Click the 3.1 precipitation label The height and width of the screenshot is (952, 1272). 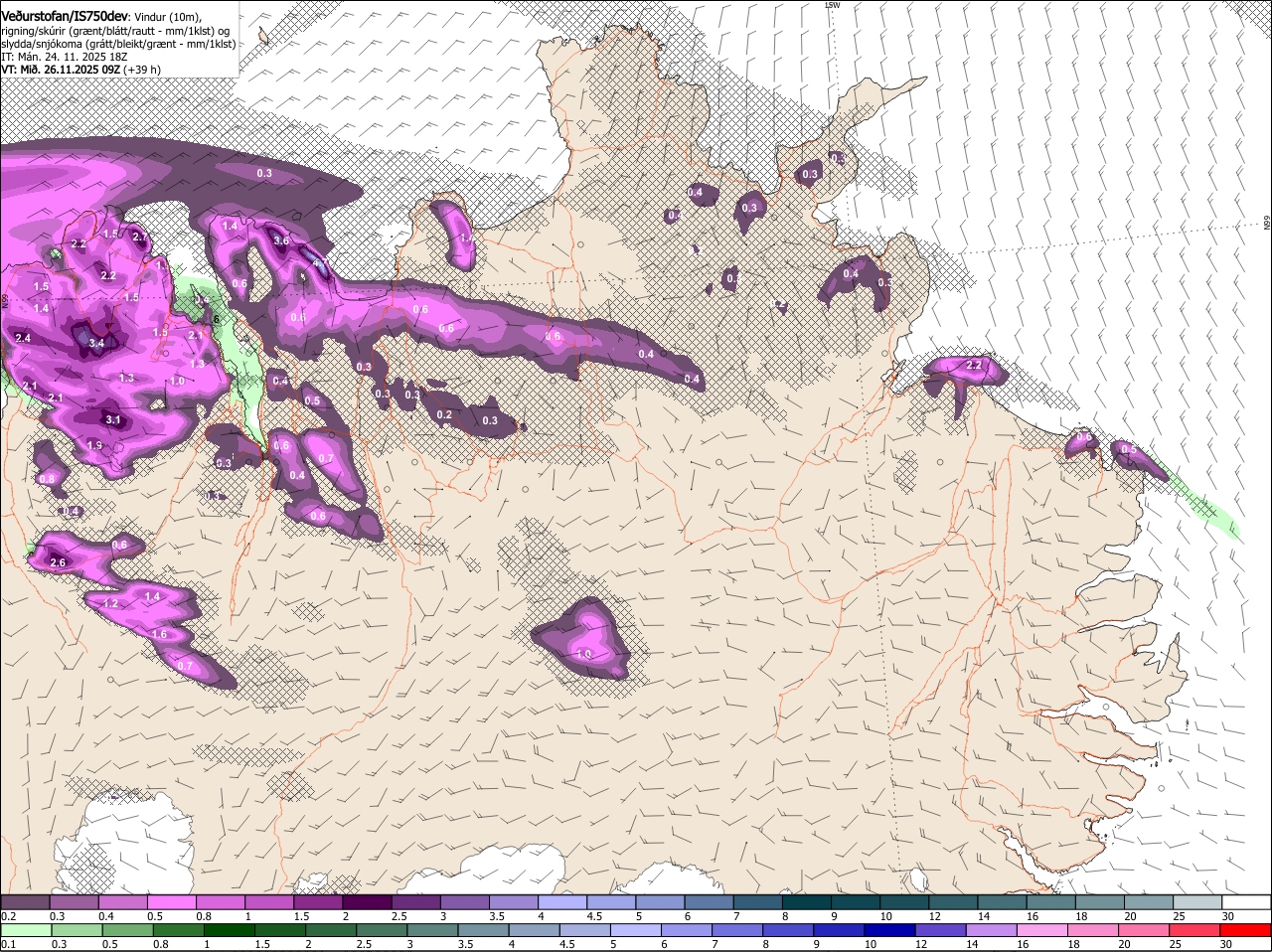click(113, 419)
